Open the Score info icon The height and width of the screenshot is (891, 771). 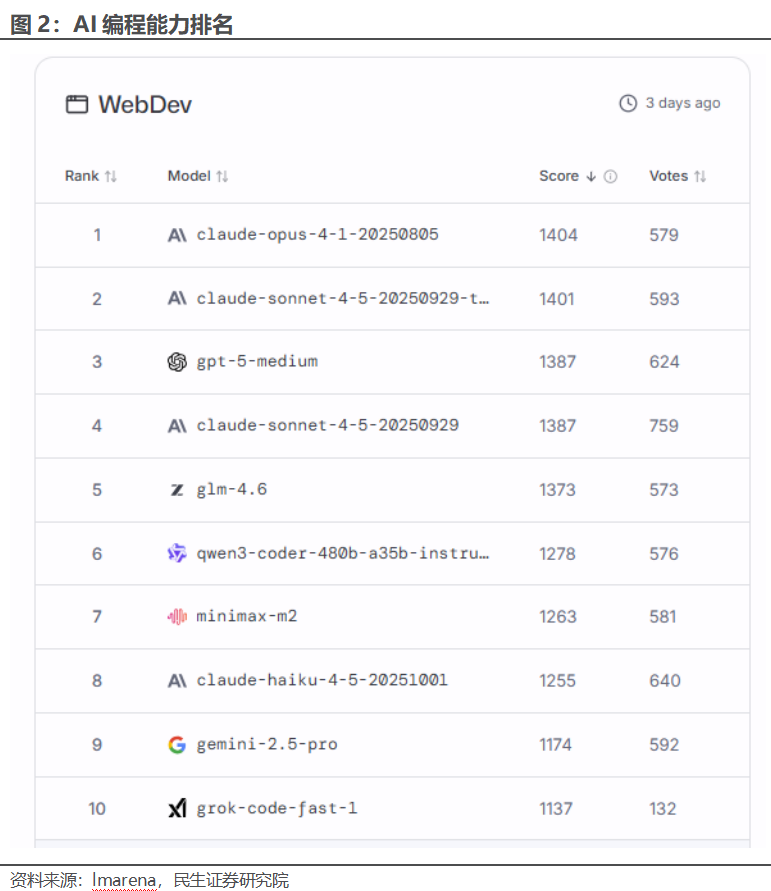610,177
